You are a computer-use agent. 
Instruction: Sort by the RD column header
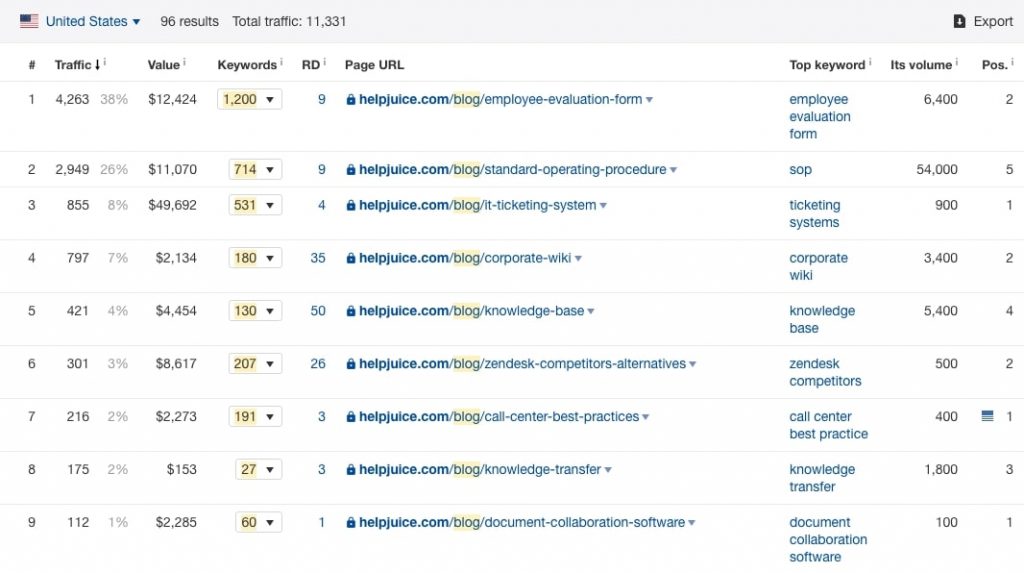tap(311, 65)
